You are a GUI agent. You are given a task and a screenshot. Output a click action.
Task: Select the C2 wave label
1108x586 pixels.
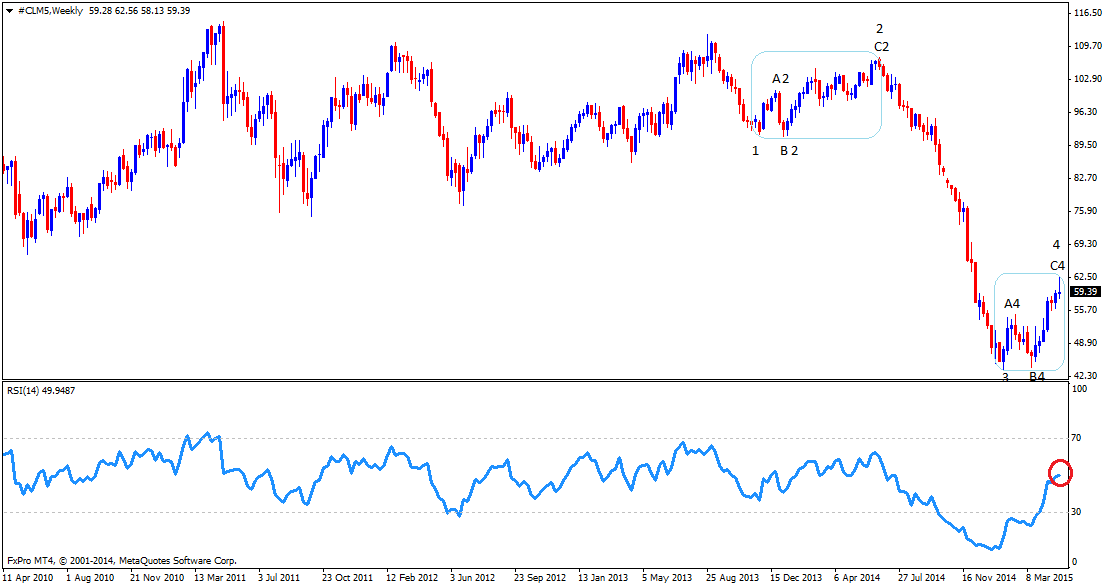pos(881,47)
